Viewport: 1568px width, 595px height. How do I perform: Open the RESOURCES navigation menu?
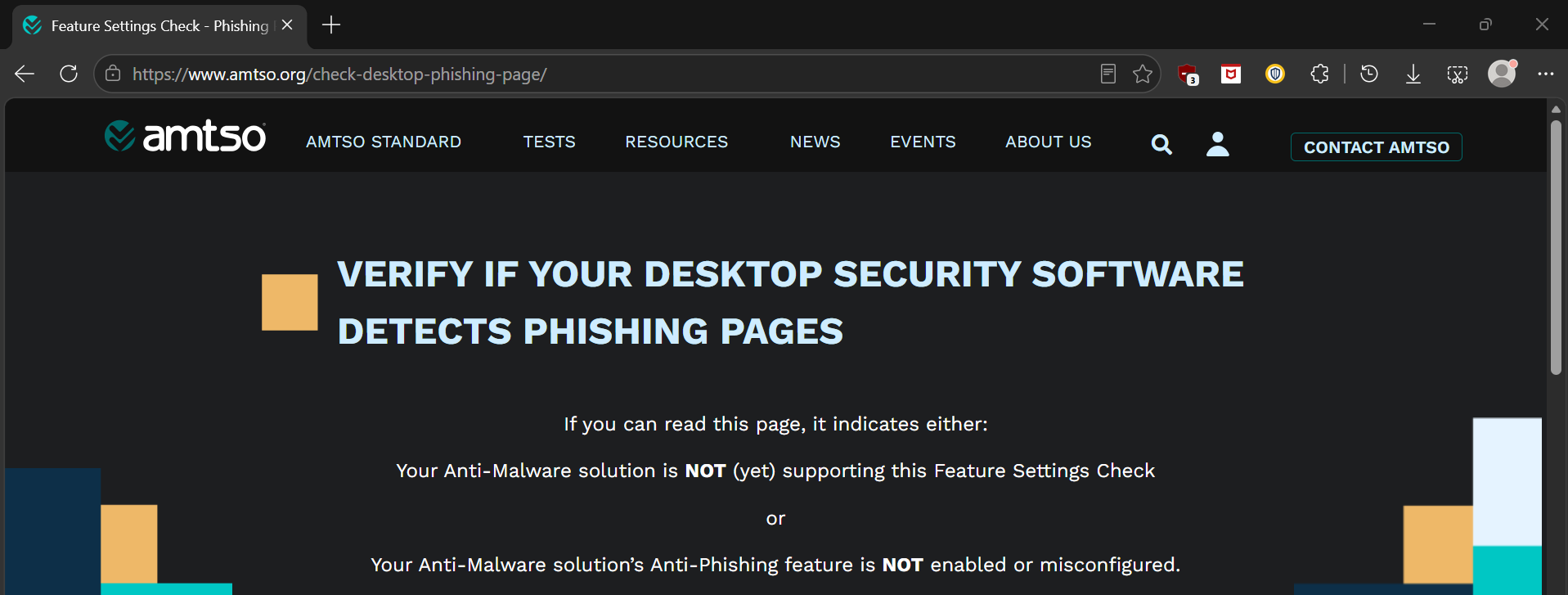[676, 142]
